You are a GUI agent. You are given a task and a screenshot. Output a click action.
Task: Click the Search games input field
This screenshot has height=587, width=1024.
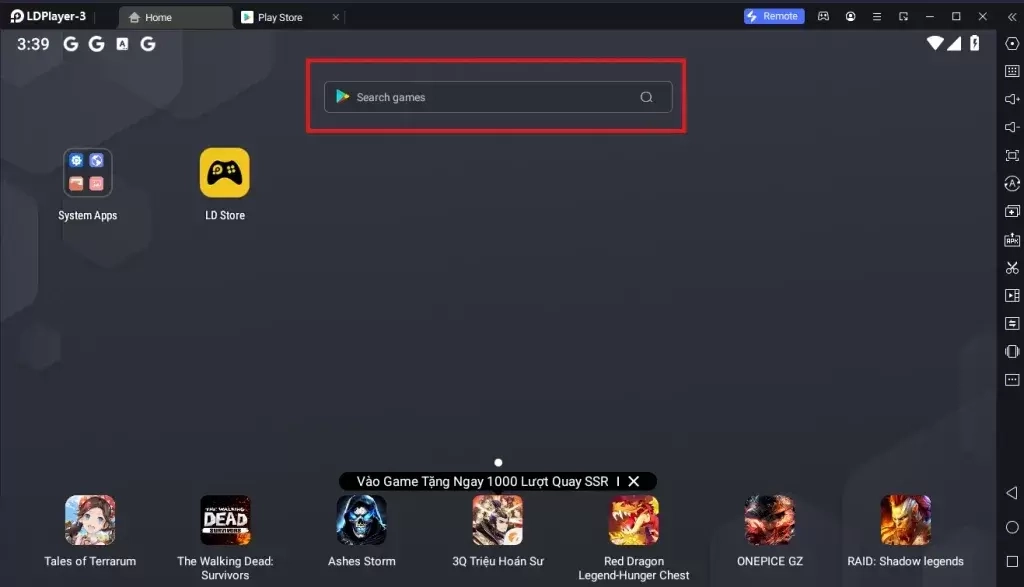pyautogui.click(x=498, y=97)
